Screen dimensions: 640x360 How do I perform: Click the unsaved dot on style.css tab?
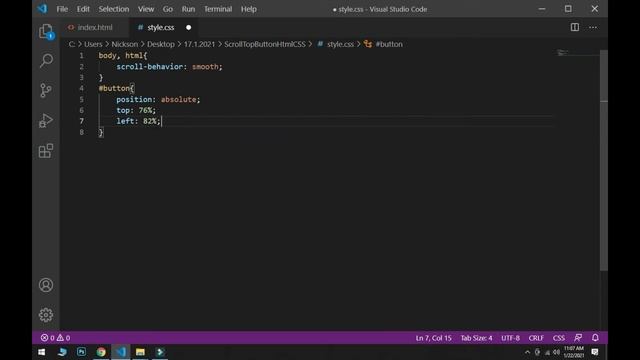(x=188, y=27)
